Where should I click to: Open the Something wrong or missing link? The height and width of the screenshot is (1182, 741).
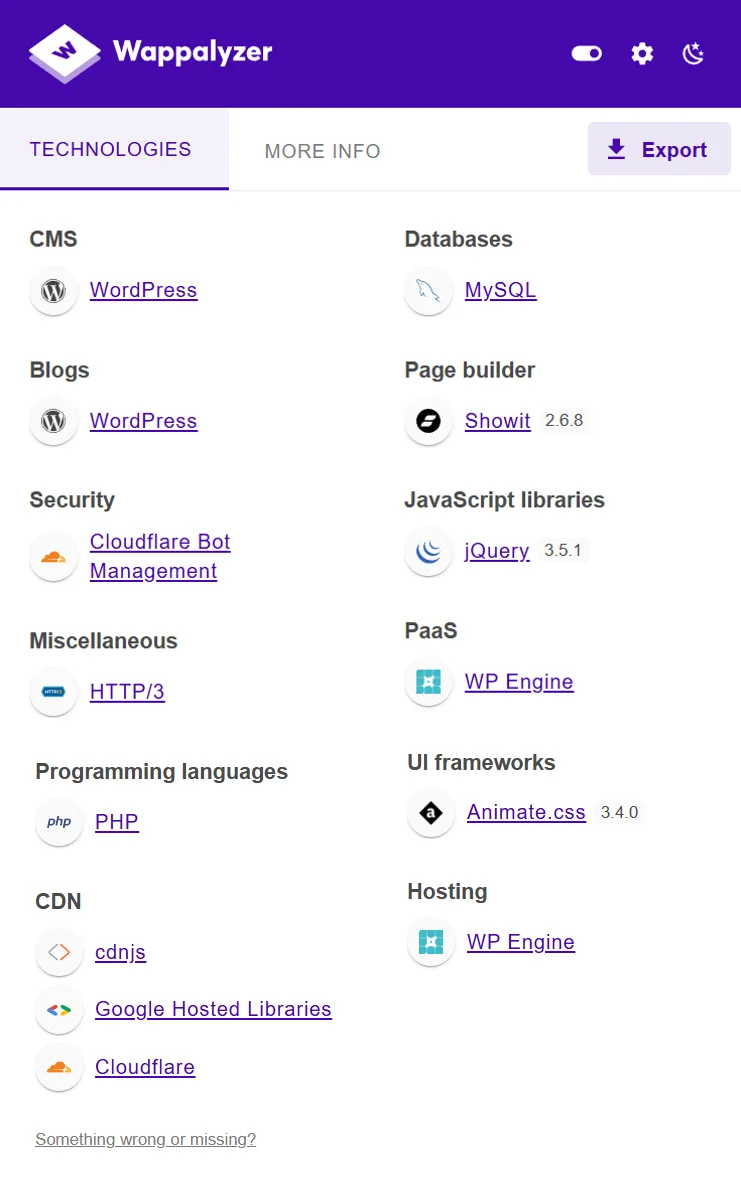pyautogui.click(x=145, y=1139)
